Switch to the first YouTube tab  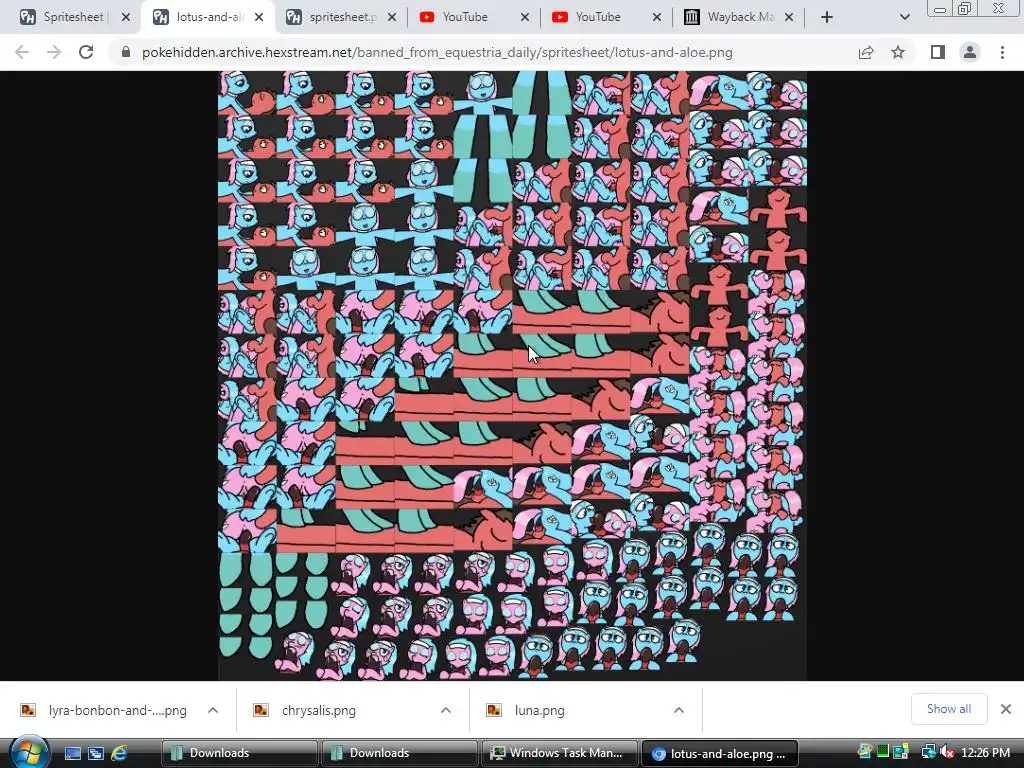pyautogui.click(x=465, y=17)
